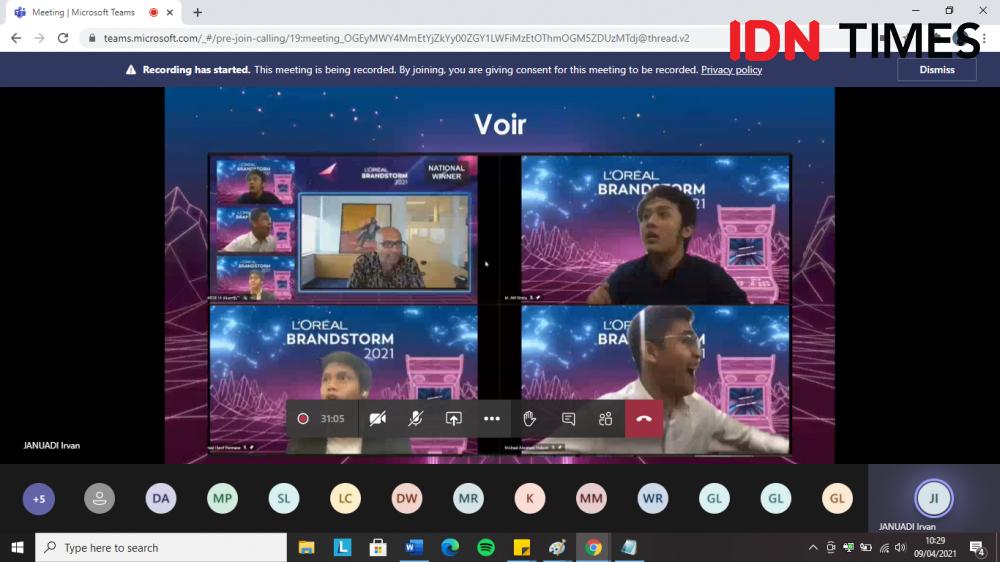1000x562 pixels.
Task: Open the volume control in tray
Action: pos(901,547)
